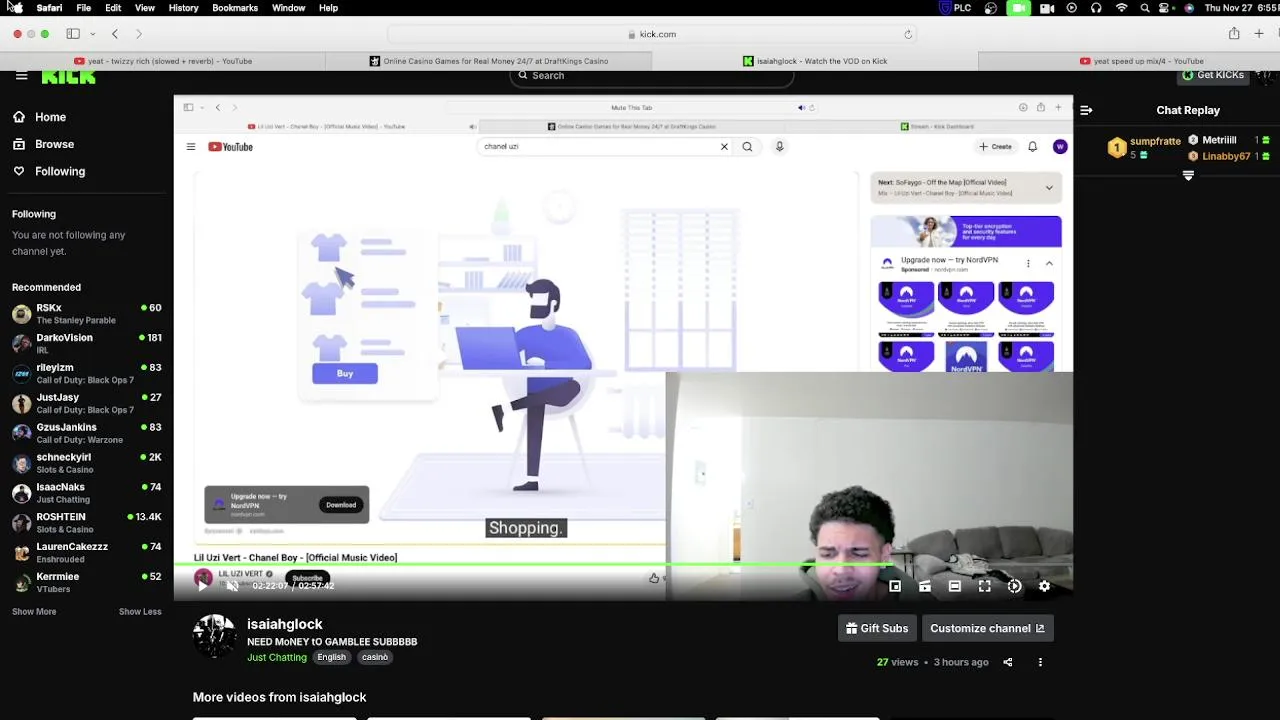1280x720 pixels.
Task: Select isaiahglock Watch the VOD tab
Action: point(814,61)
